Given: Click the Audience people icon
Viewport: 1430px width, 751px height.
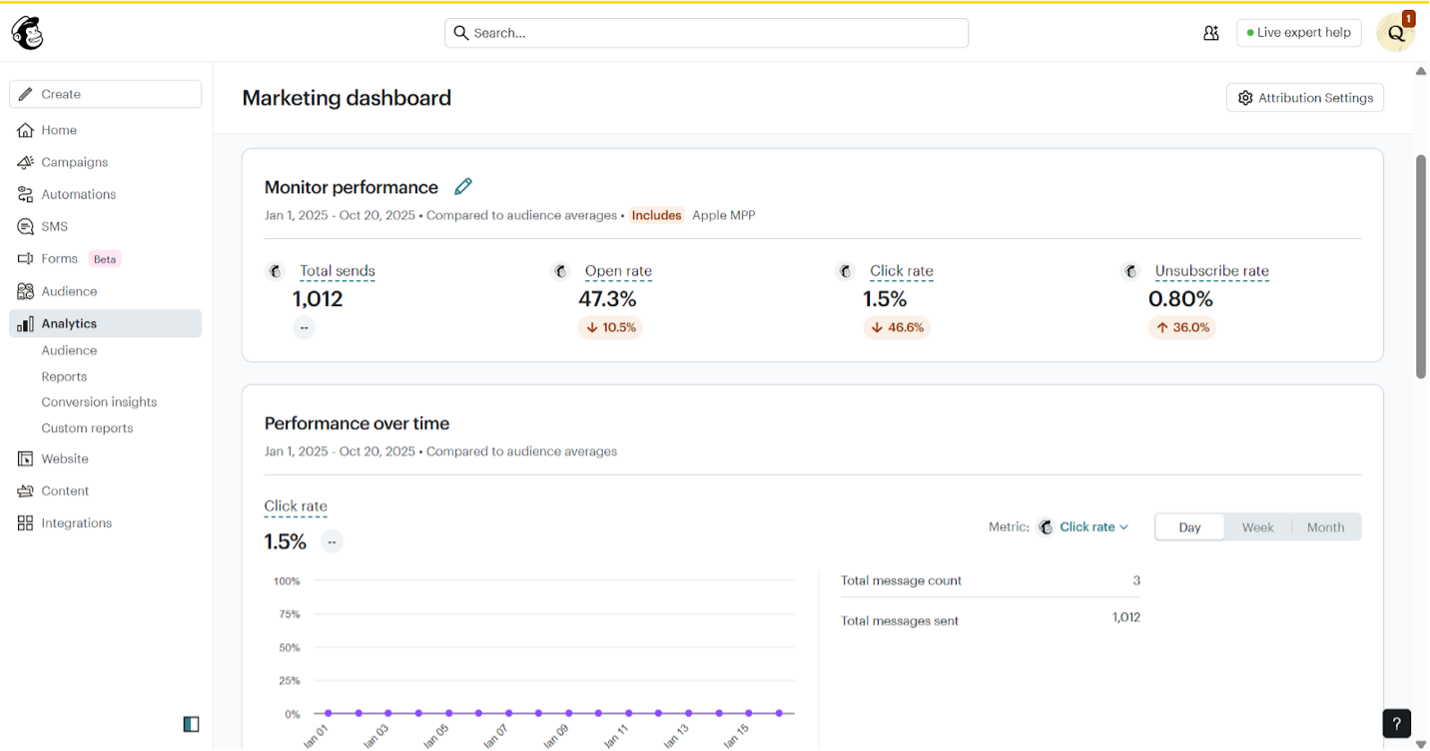Looking at the screenshot, I should (25, 291).
